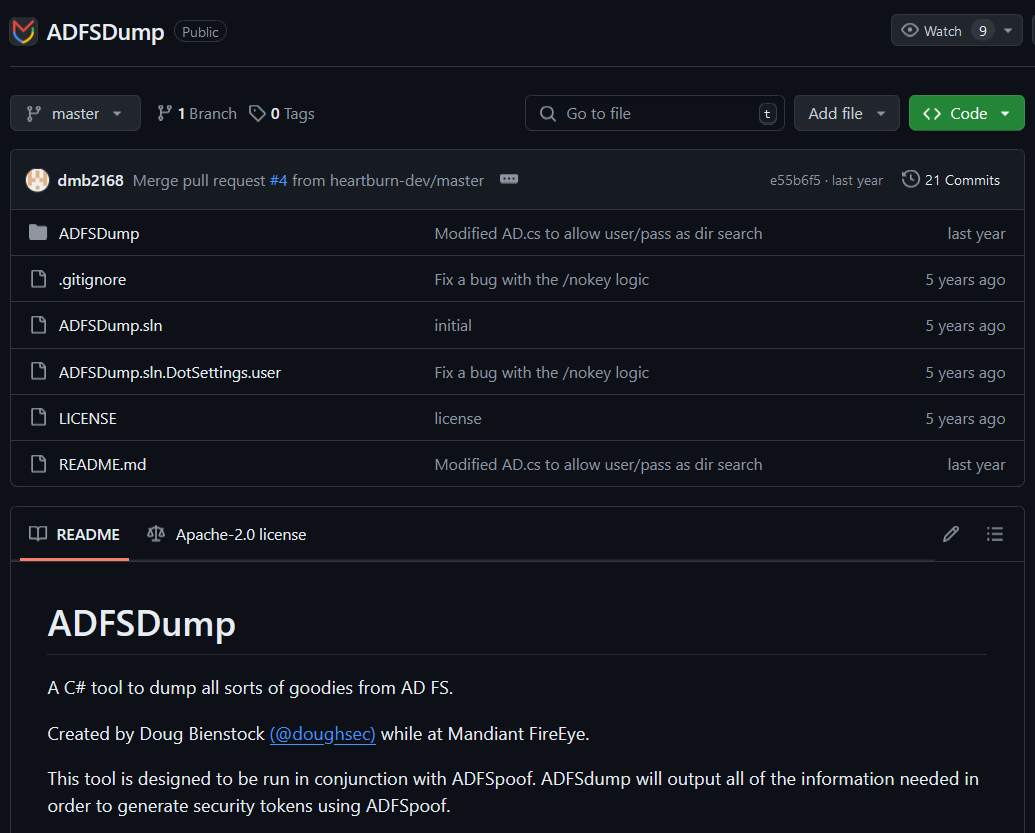Open the green Code dropdown
This screenshot has width=1035, height=833.
(x=966, y=114)
